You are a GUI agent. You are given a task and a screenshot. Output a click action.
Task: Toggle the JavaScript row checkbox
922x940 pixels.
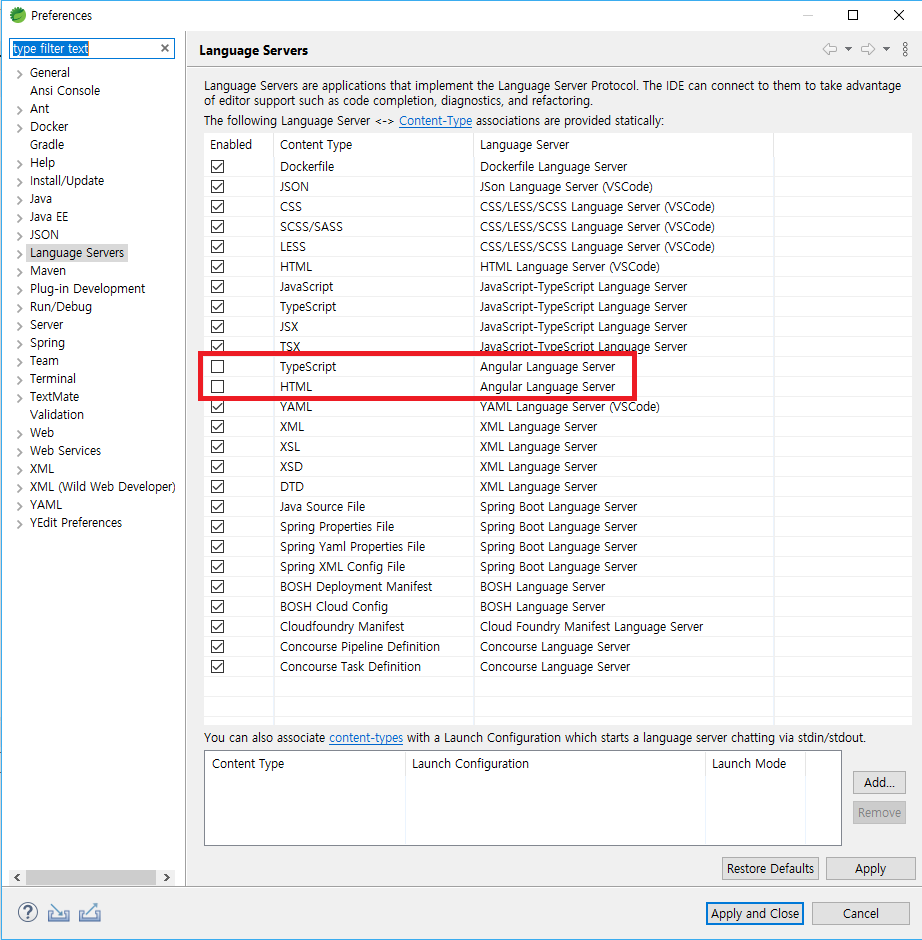point(218,287)
